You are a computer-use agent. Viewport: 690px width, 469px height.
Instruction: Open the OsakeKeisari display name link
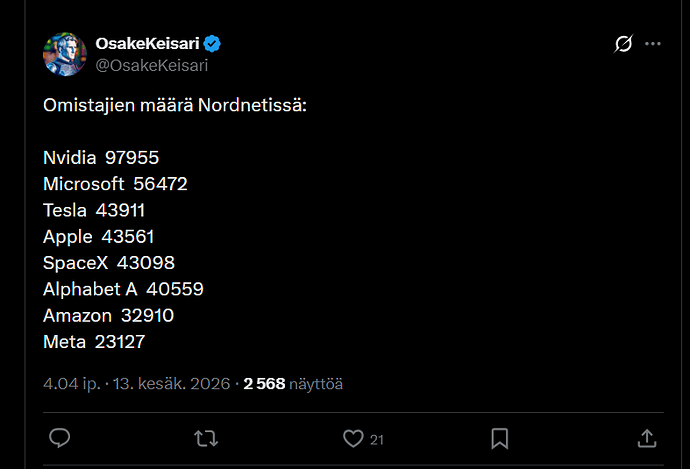(x=147, y=44)
